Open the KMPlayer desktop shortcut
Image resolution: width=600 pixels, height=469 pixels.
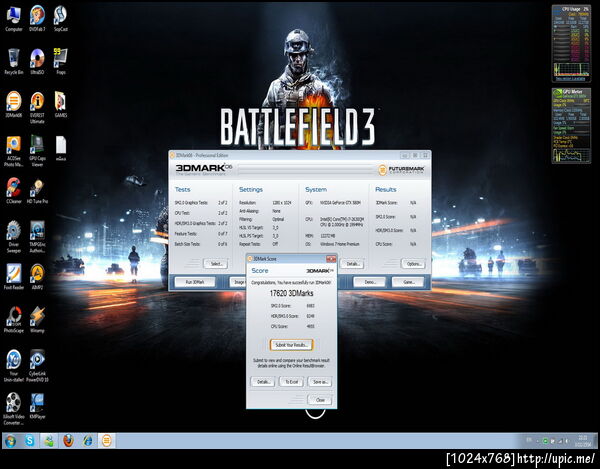pyautogui.click(x=37, y=405)
